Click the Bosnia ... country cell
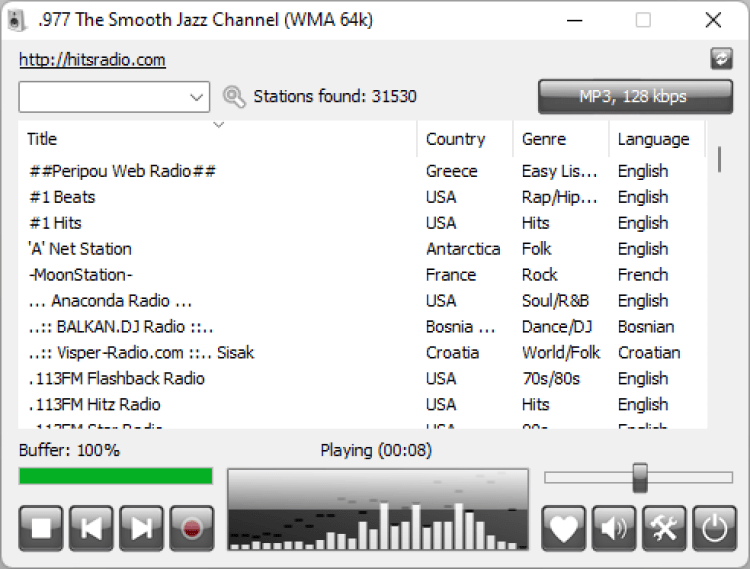This screenshot has width=750, height=569. coord(460,327)
